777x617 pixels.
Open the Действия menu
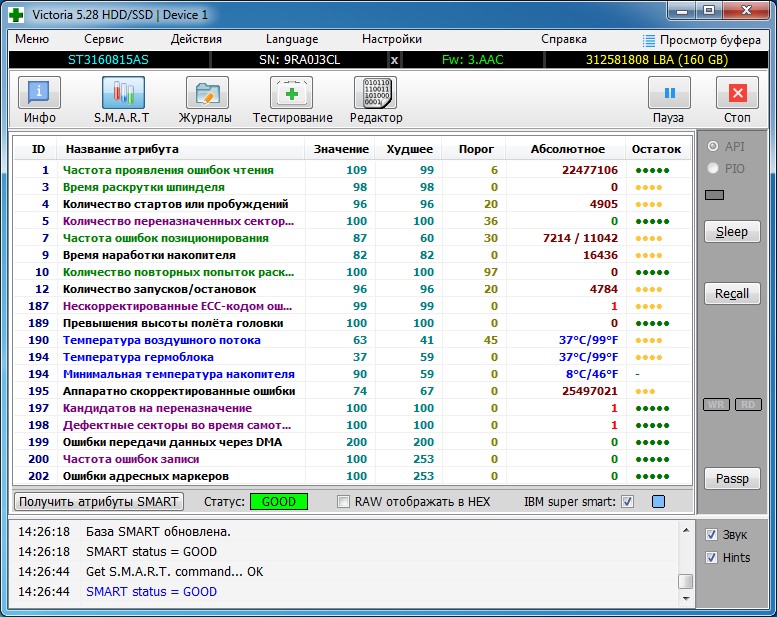coord(196,39)
